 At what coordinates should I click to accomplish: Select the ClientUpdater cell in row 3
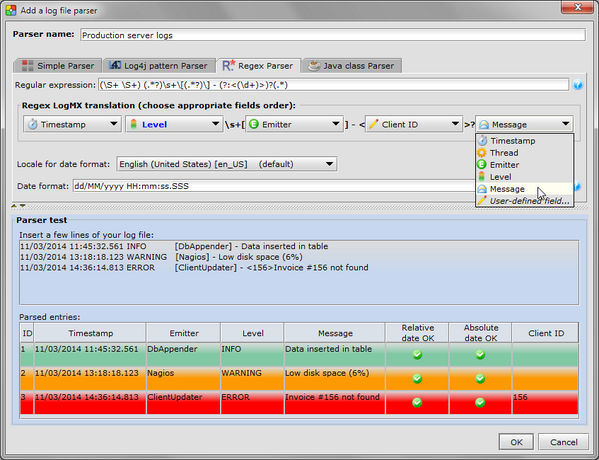point(183,402)
